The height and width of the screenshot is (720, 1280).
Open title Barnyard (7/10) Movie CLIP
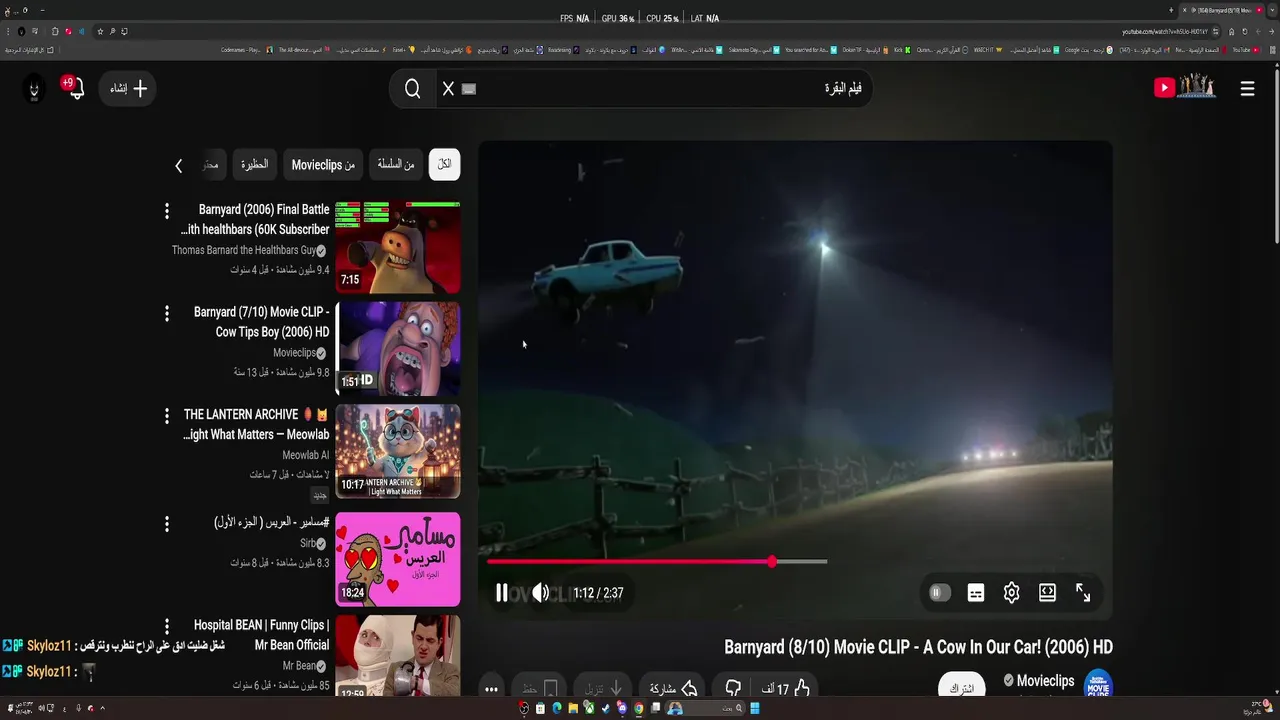pyautogui.click(x=261, y=322)
